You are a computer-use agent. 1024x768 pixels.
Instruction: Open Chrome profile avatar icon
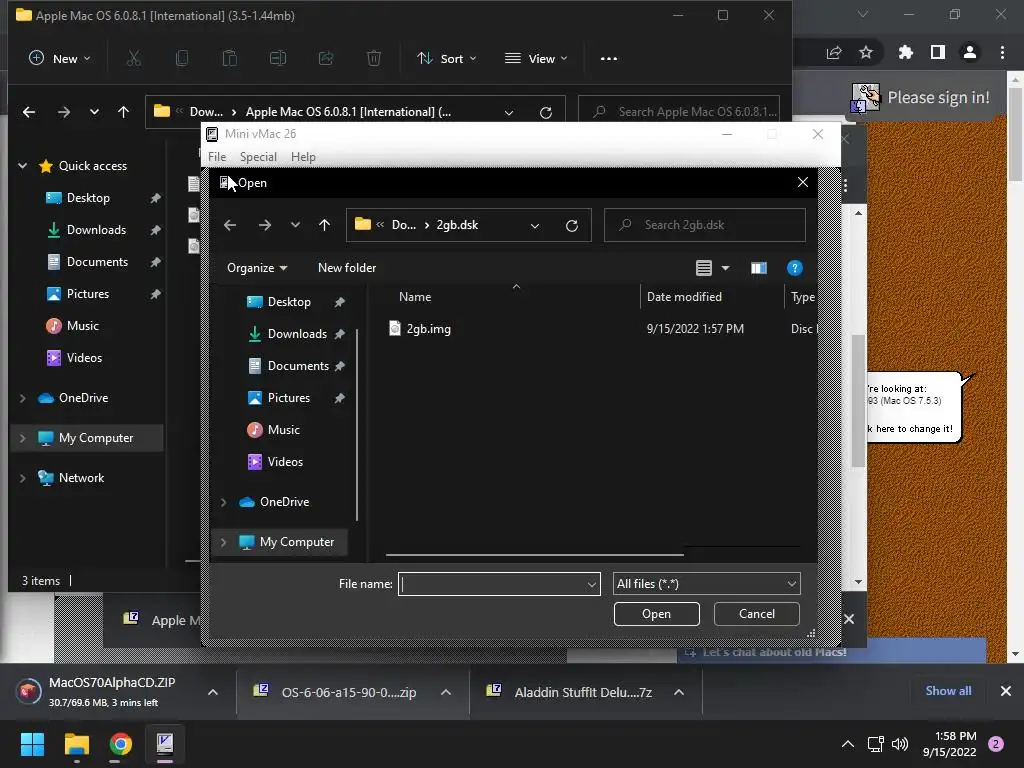click(x=970, y=52)
